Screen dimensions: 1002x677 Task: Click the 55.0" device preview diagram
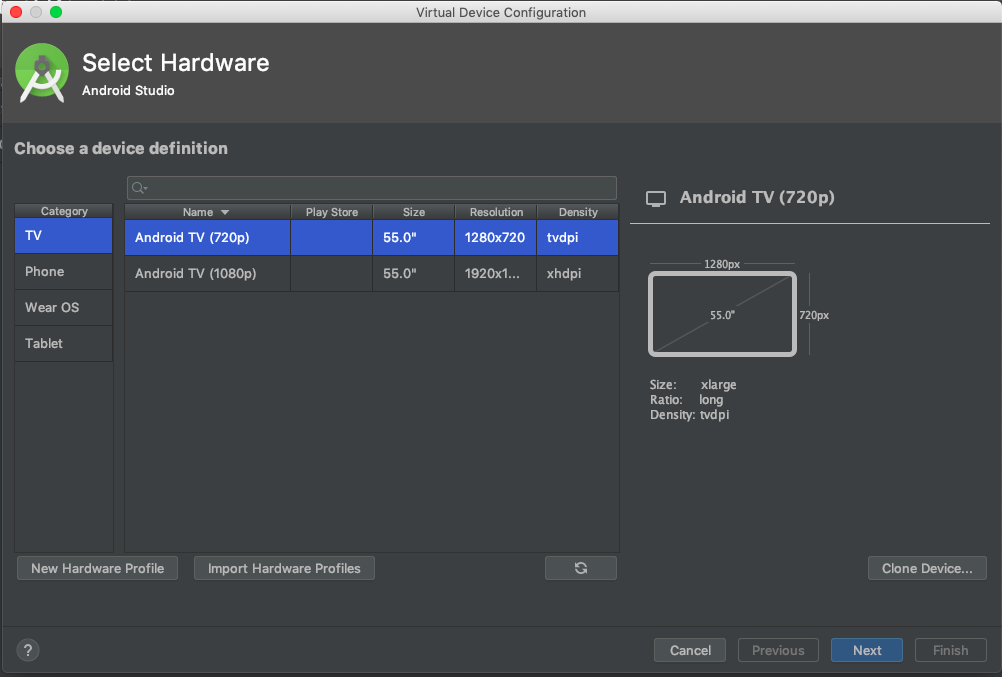click(x=722, y=314)
